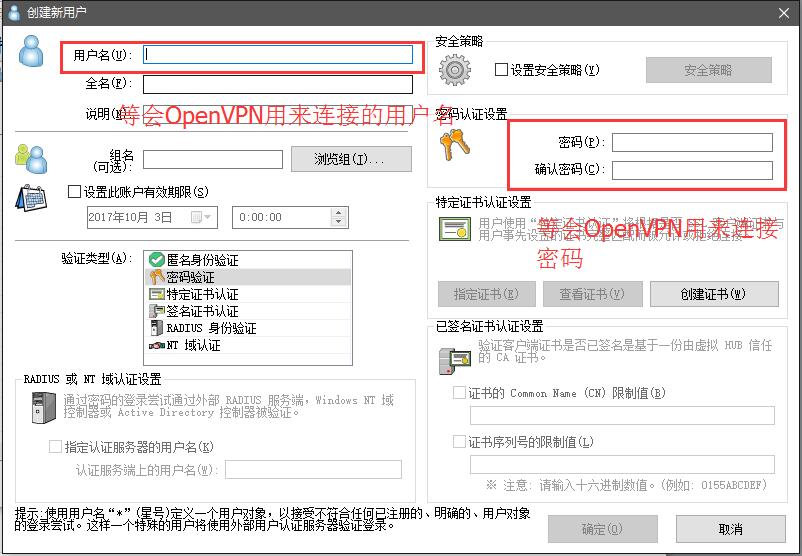Select 匿名身份验证 authentication type
Viewport: 802px width, 556px height.
click(x=249, y=260)
